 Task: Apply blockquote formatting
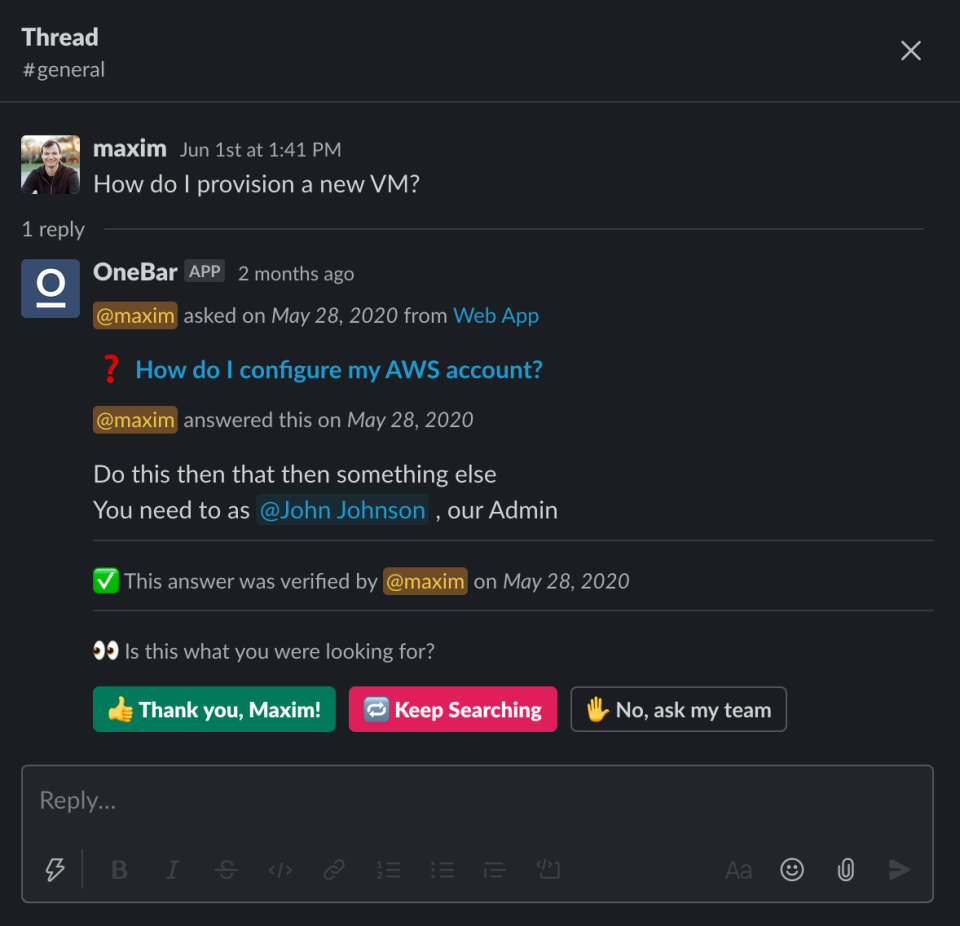pos(495,870)
